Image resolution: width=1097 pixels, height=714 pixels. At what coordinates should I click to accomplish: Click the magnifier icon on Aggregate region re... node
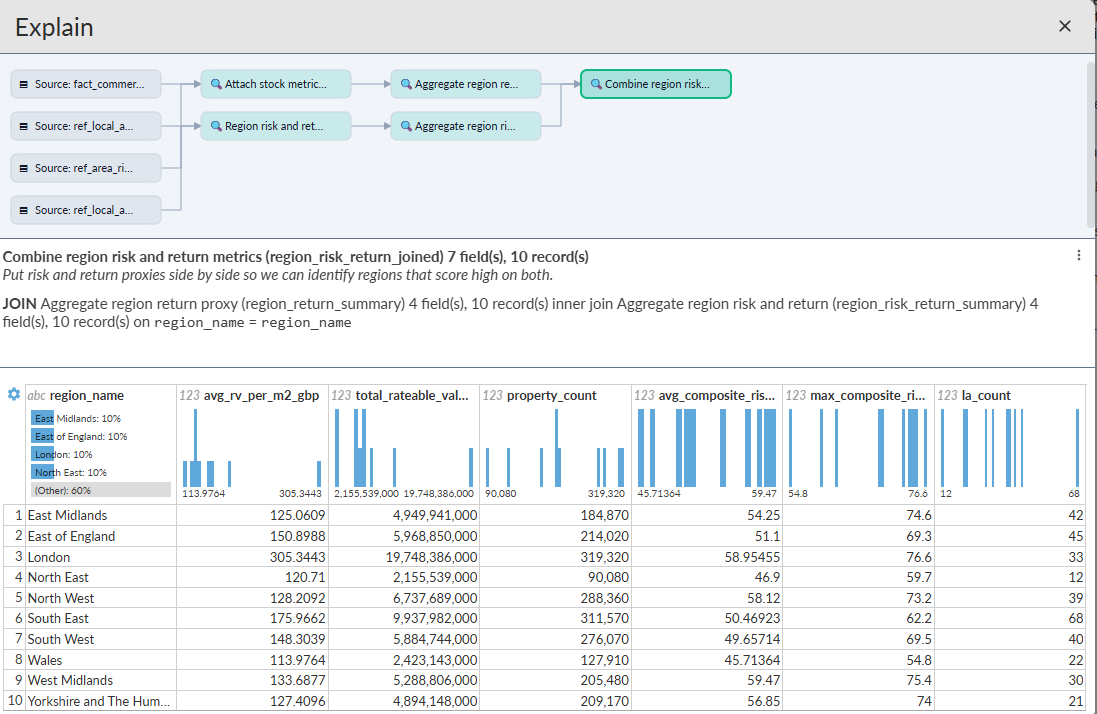pos(406,84)
